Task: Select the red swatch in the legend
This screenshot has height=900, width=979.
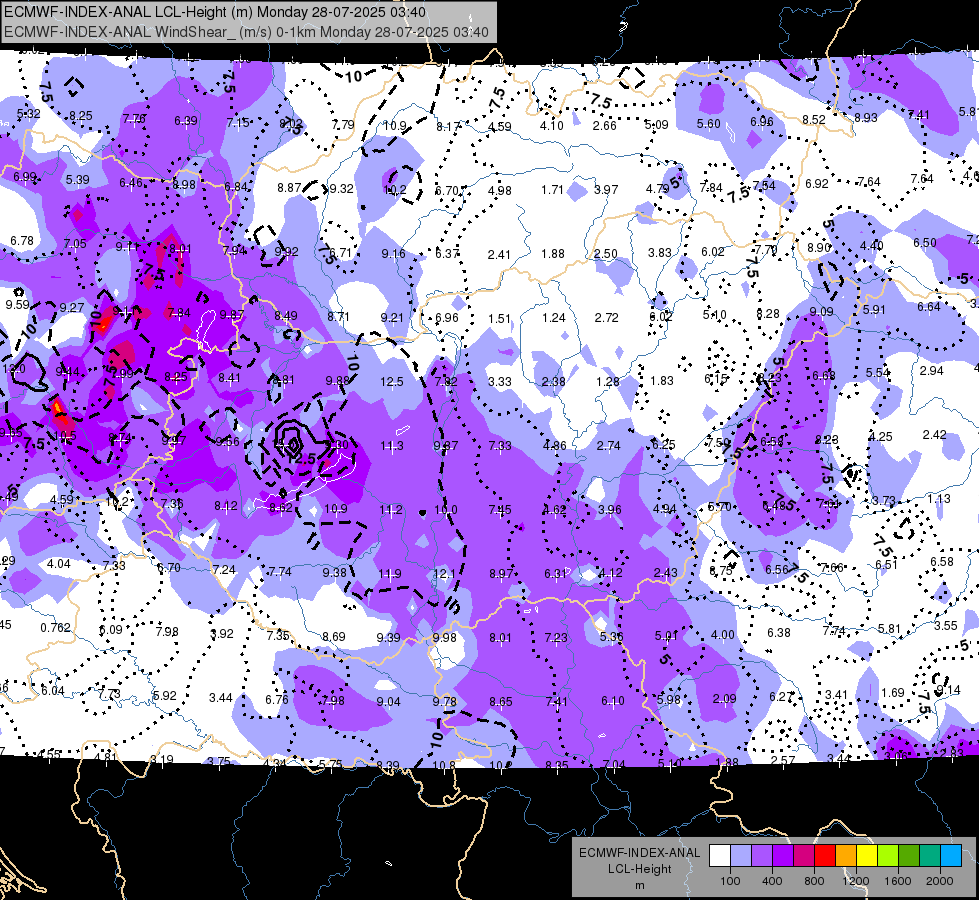Action: [x=825, y=856]
